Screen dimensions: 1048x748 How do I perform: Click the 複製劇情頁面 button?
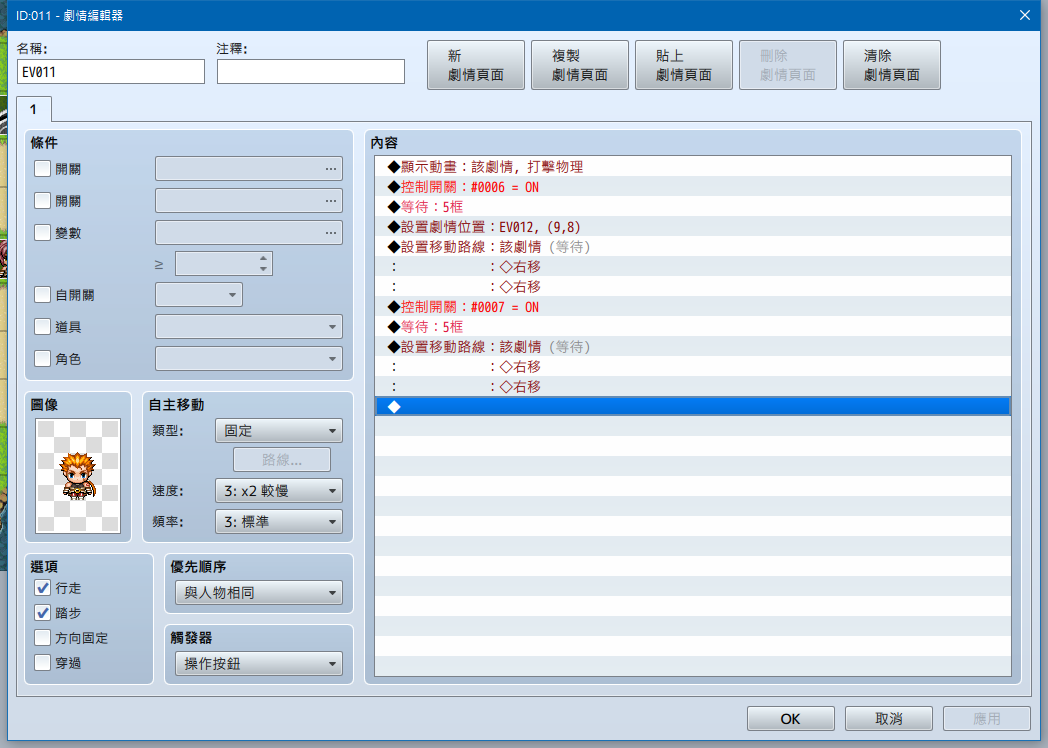coord(579,65)
